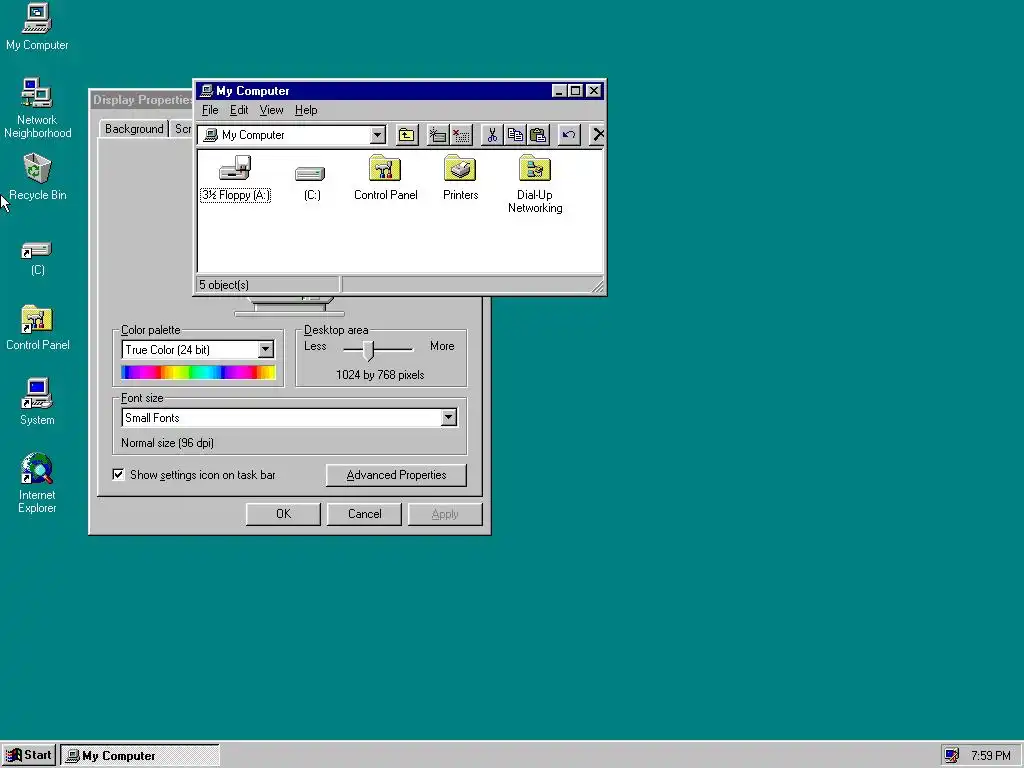Click OK in Display Properties
The width and height of the screenshot is (1024, 768).
283,514
